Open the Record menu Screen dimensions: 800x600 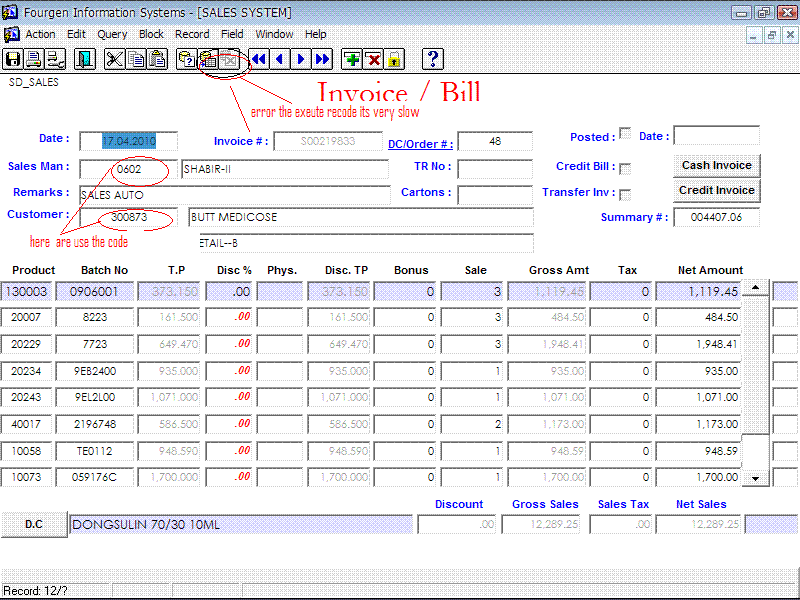[192, 34]
